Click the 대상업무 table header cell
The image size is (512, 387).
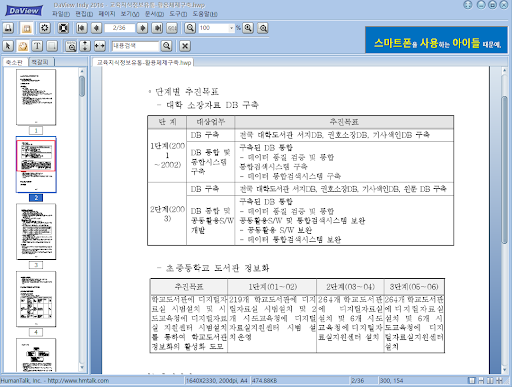pos(210,122)
